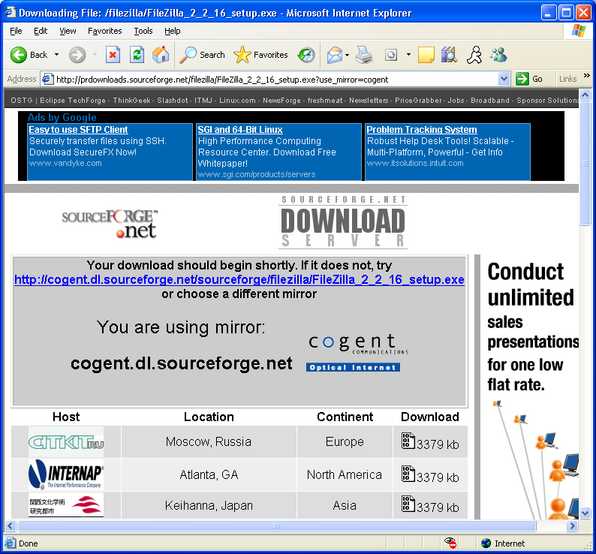
Task: Open the Back history dropdown arrow
Action: point(57,55)
